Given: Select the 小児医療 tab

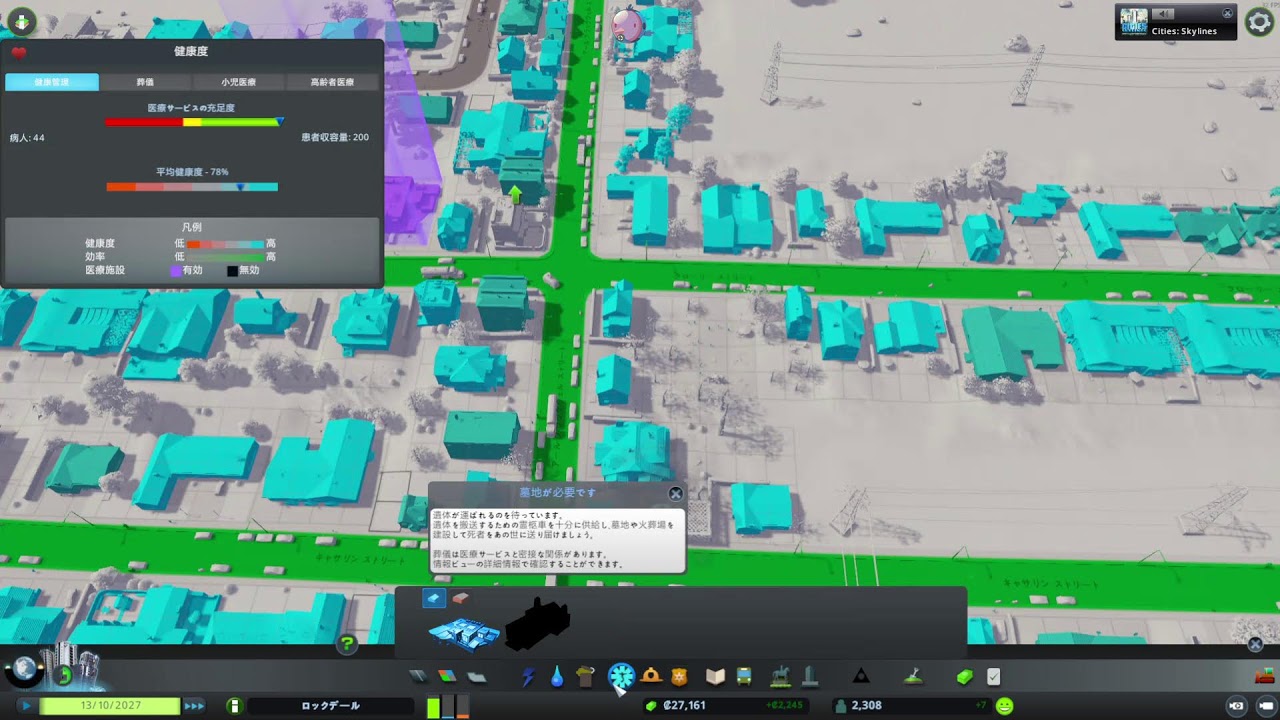Looking at the screenshot, I should (x=238, y=82).
